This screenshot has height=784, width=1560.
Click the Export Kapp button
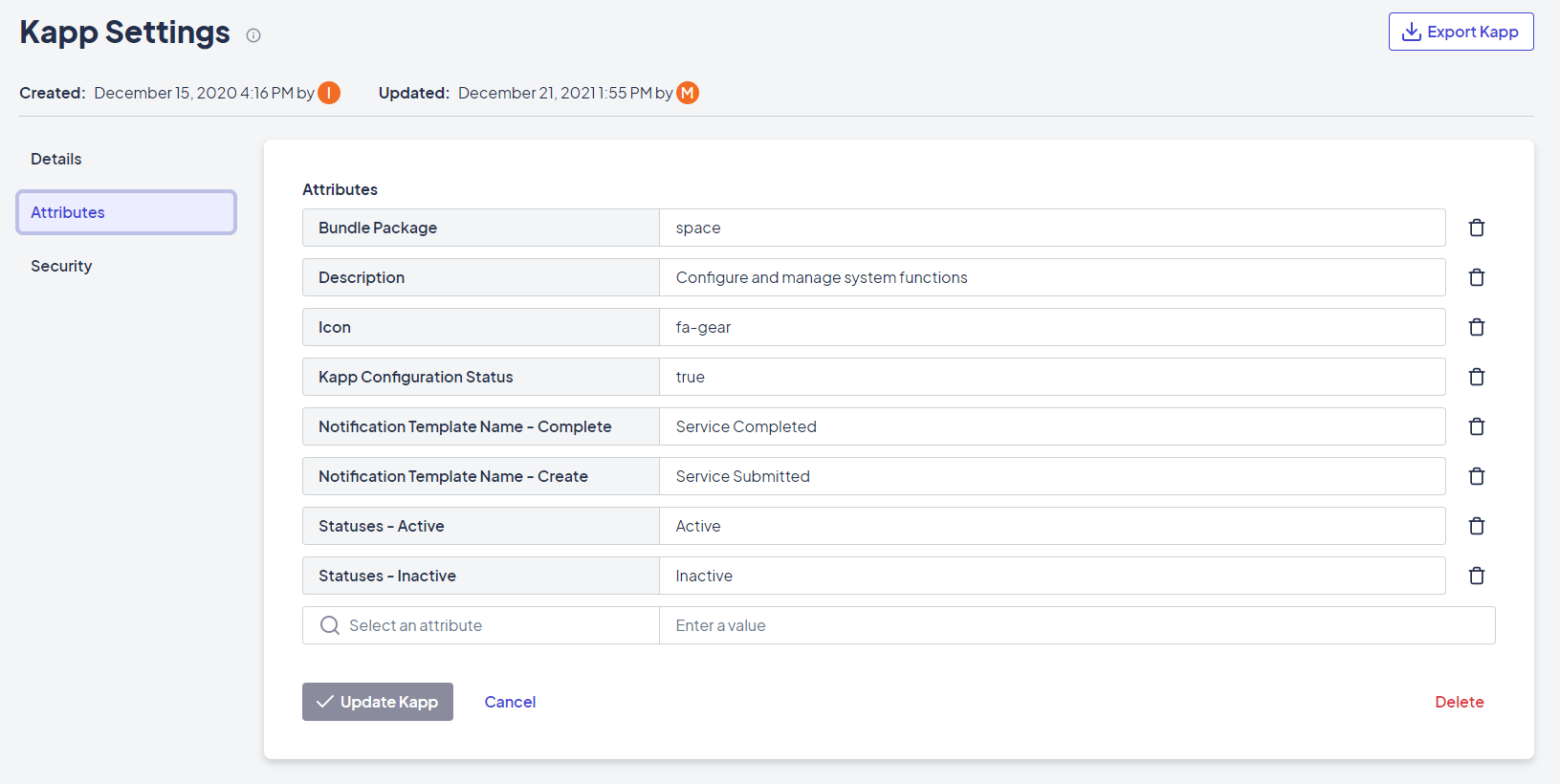[x=1461, y=32]
